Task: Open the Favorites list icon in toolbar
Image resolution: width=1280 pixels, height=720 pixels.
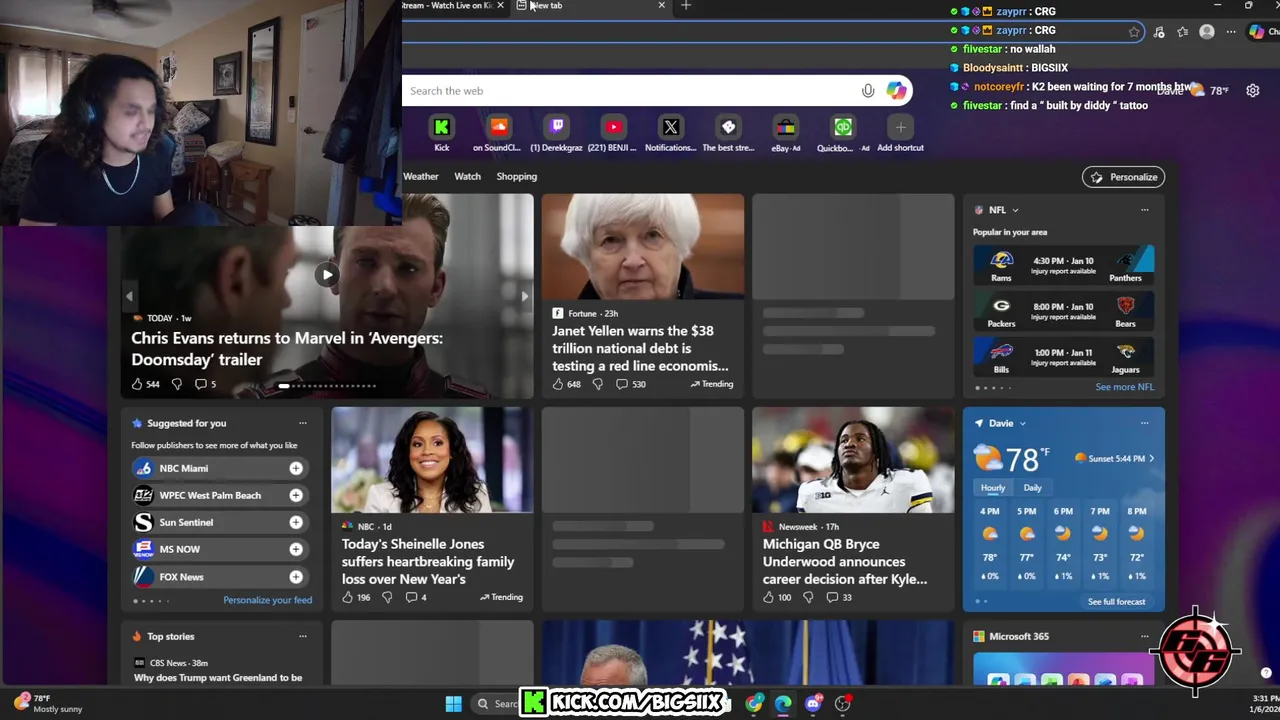Action: [x=1183, y=32]
